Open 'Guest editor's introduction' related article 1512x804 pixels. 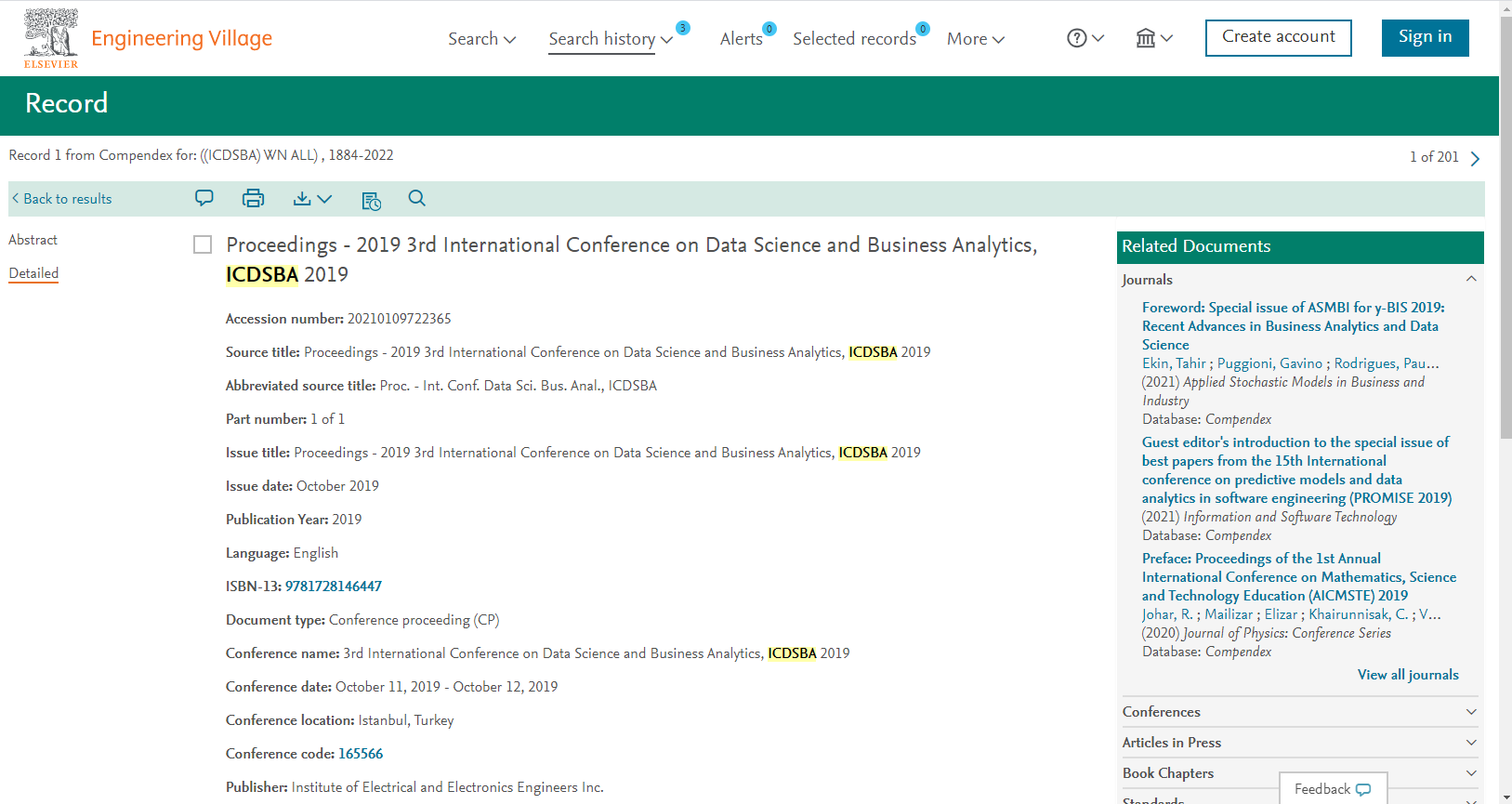1296,470
